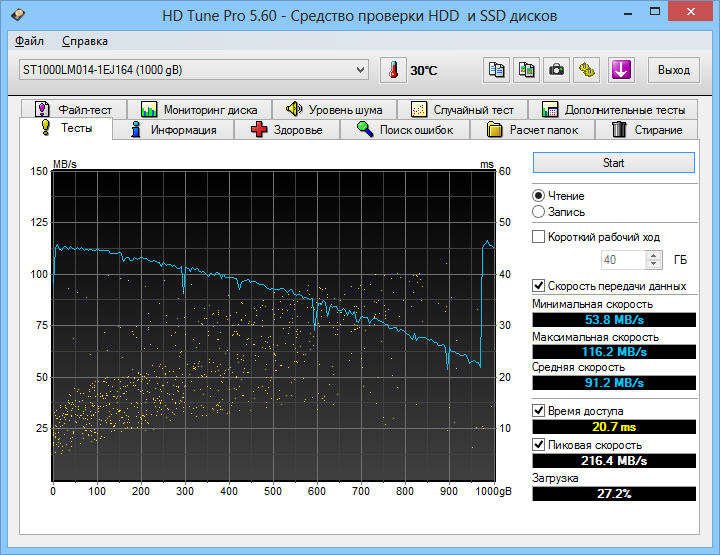Open options with the yellow gears icon
The height and width of the screenshot is (555, 720).
tap(588, 70)
